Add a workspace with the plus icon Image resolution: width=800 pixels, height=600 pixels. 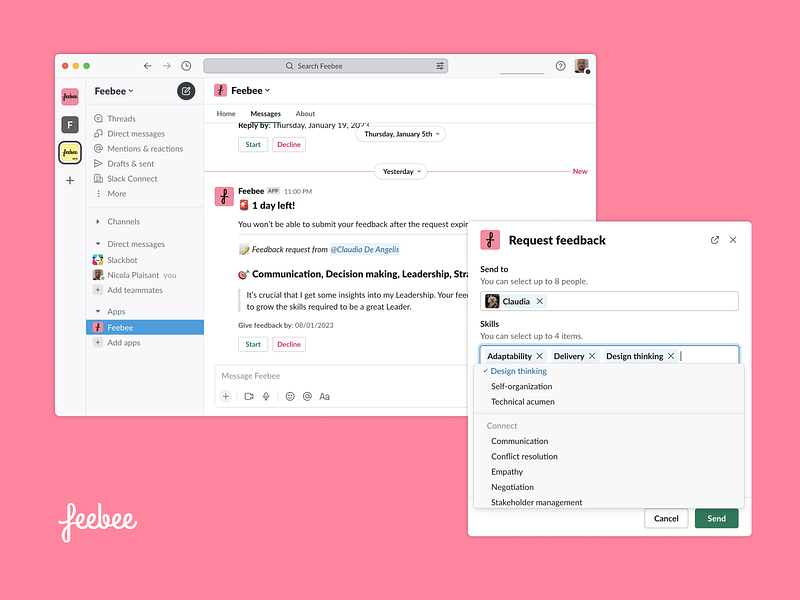[x=70, y=180]
